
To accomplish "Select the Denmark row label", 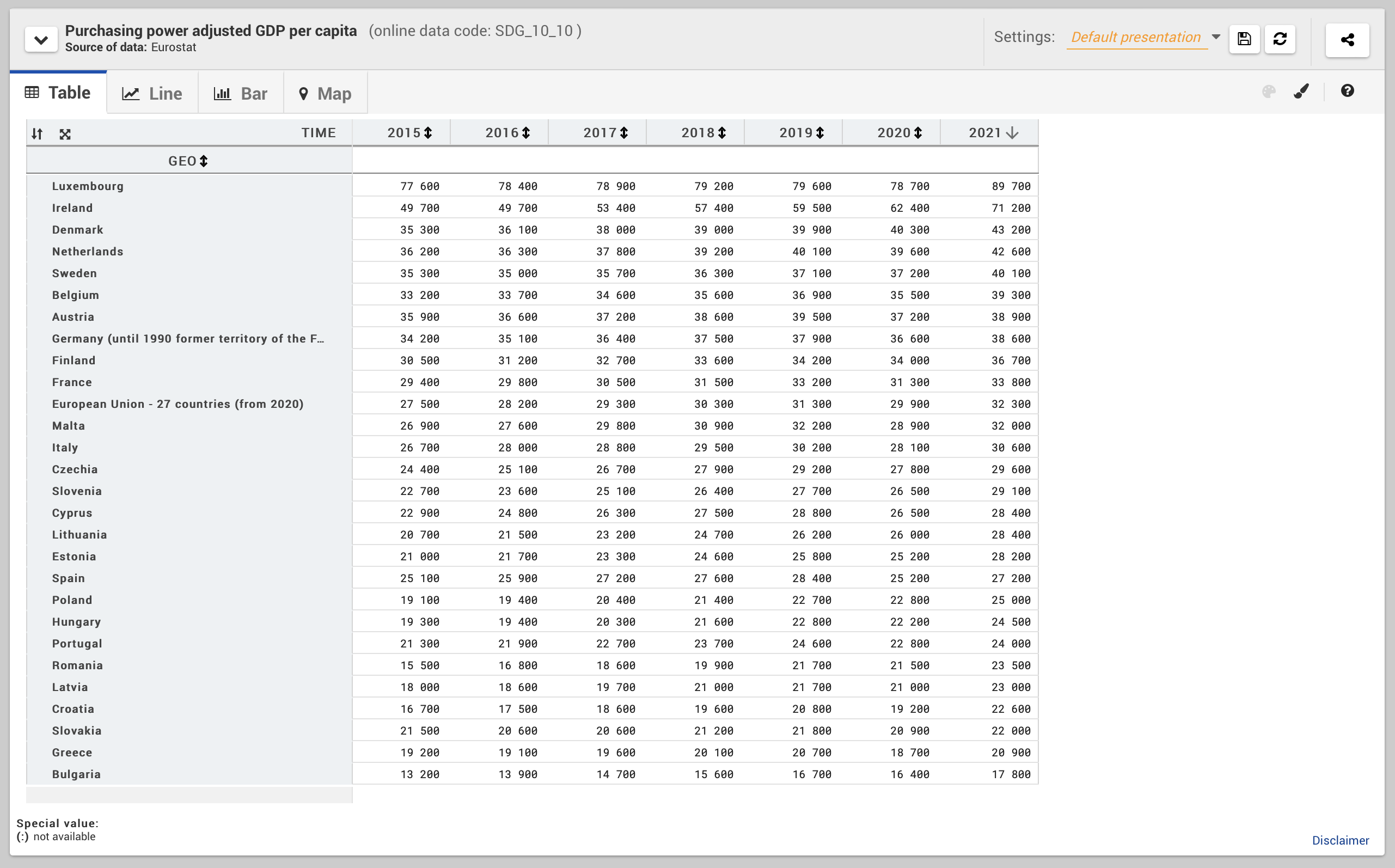I will pyautogui.click(x=77, y=230).
